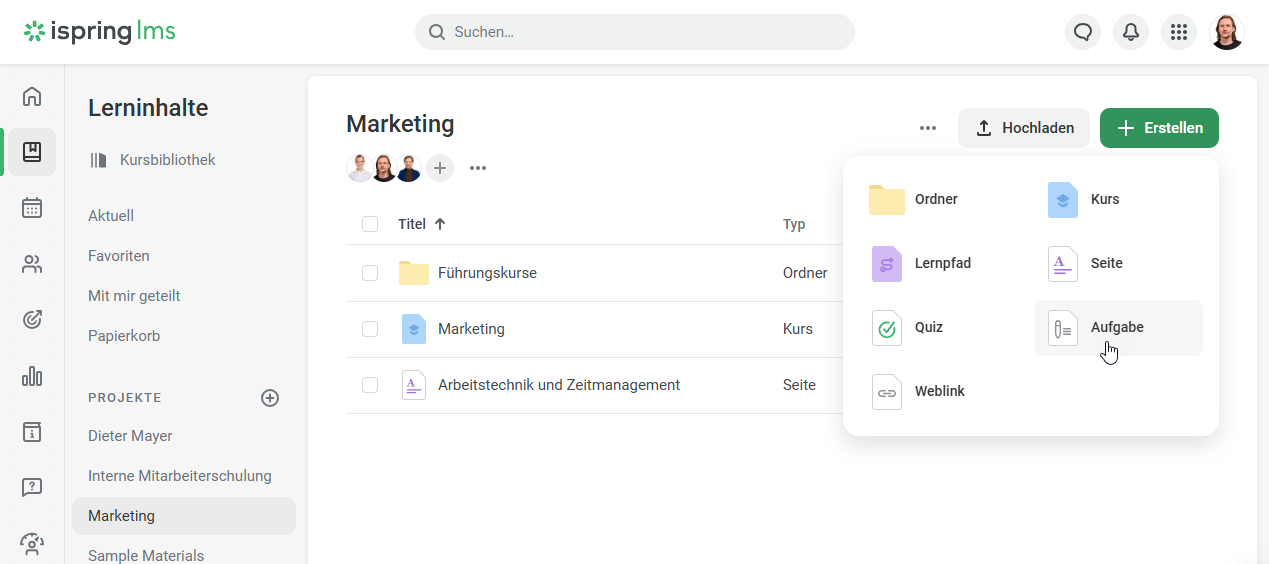Click the calendar icon in sidebar
The height and width of the screenshot is (564, 1269).
[32, 208]
